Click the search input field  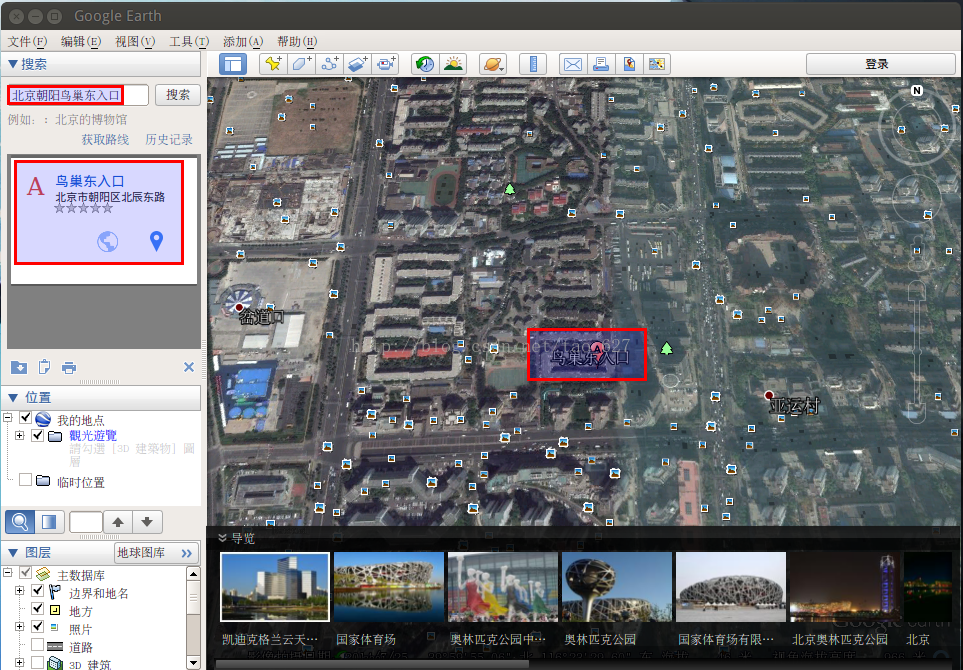[x=77, y=95]
